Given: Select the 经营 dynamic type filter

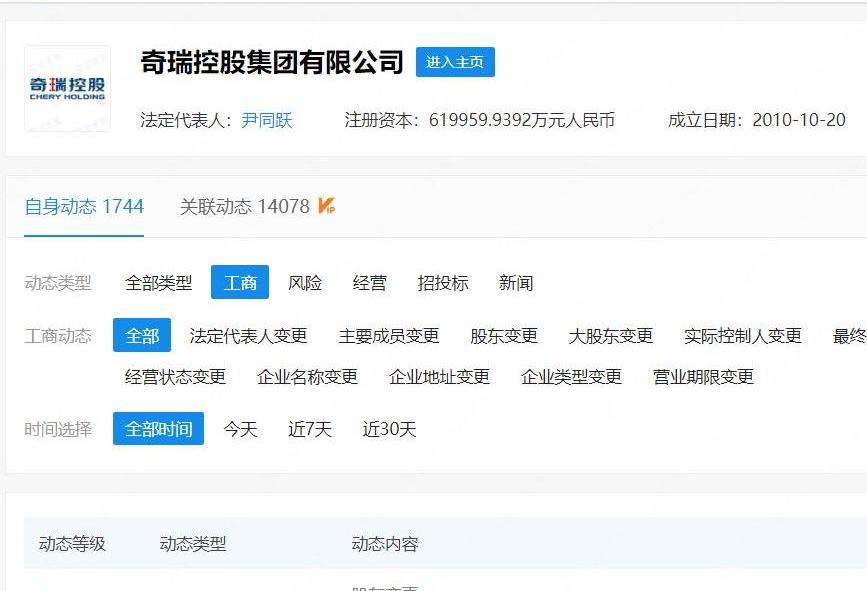Looking at the screenshot, I should (369, 283).
